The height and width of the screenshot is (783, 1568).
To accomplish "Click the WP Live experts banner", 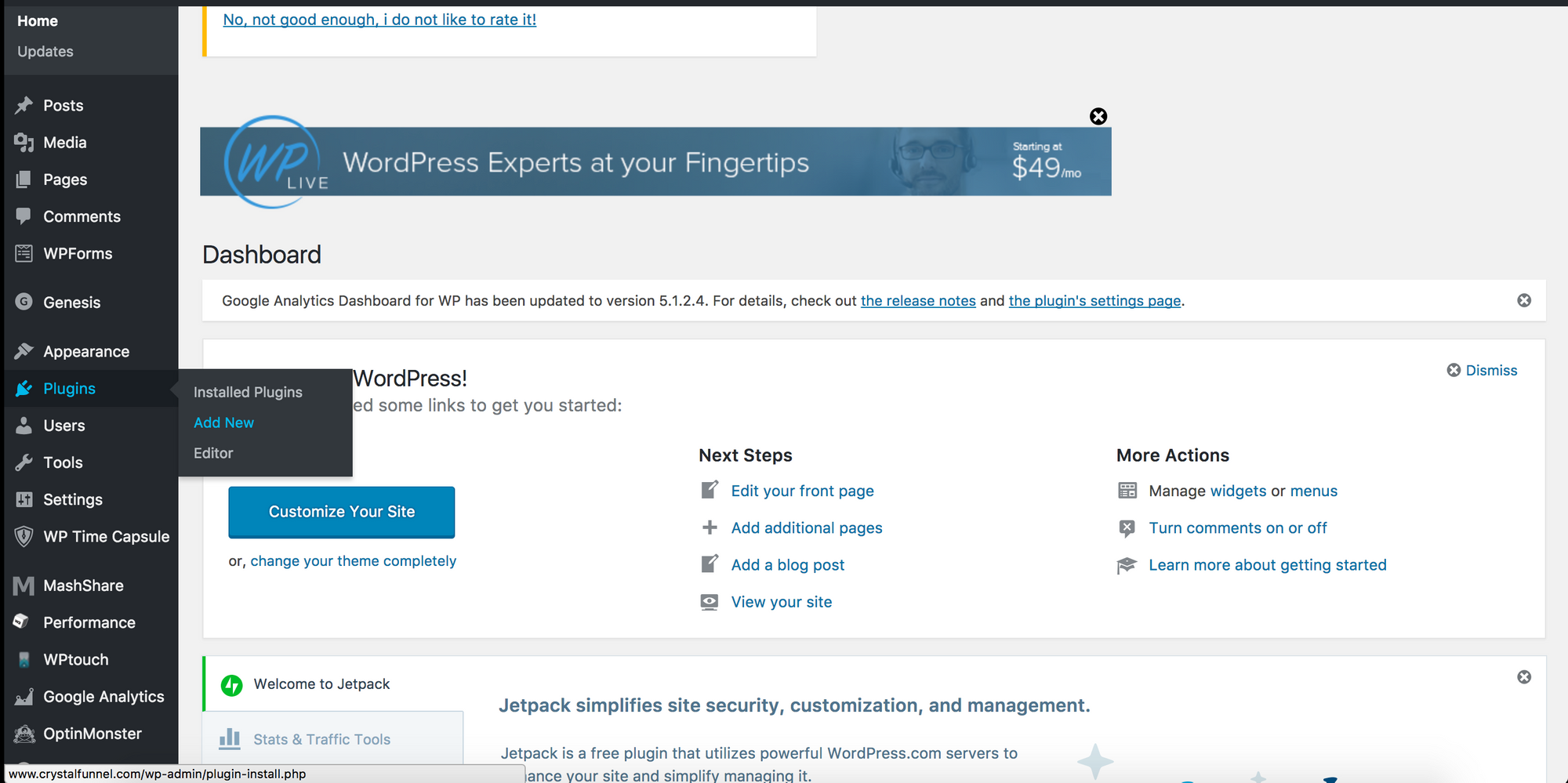I will [655, 162].
